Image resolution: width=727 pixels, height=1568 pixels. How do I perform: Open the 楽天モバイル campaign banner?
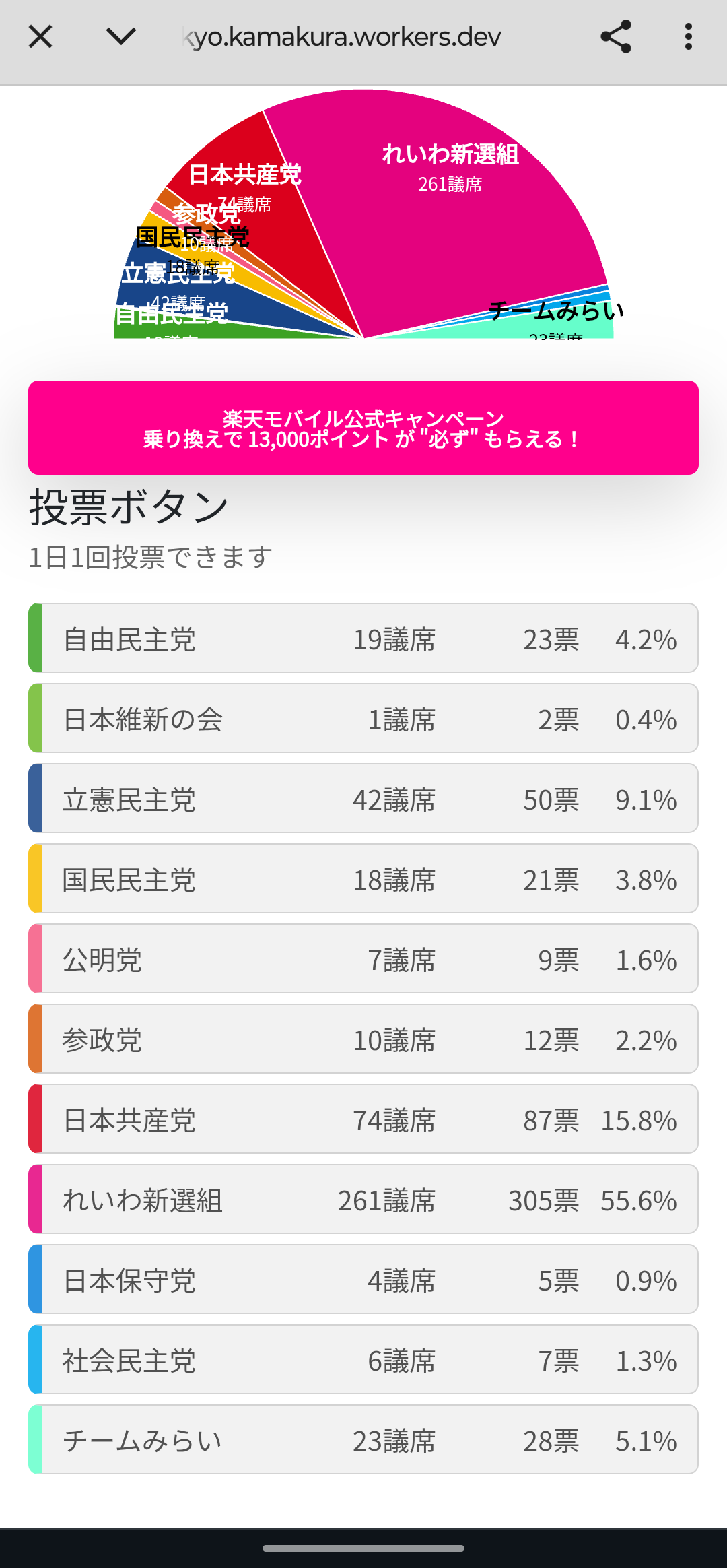(363, 428)
